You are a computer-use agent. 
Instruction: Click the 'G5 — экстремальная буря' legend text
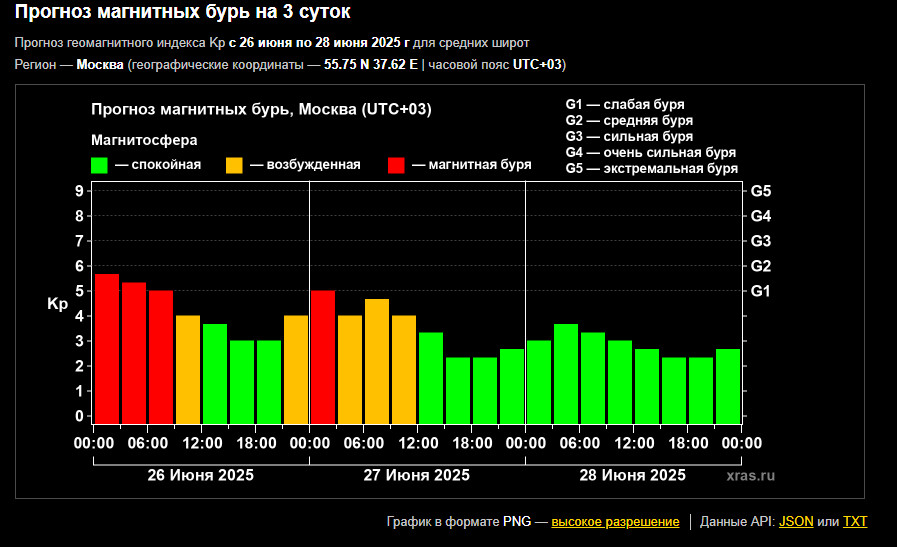(x=651, y=169)
